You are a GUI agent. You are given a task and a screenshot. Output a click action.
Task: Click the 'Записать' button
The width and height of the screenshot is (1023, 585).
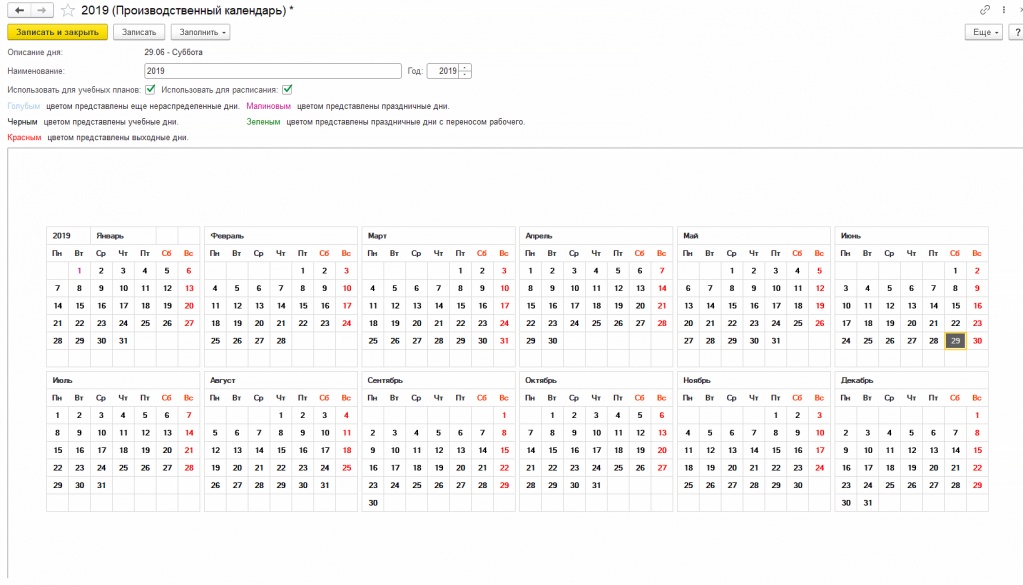138,32
